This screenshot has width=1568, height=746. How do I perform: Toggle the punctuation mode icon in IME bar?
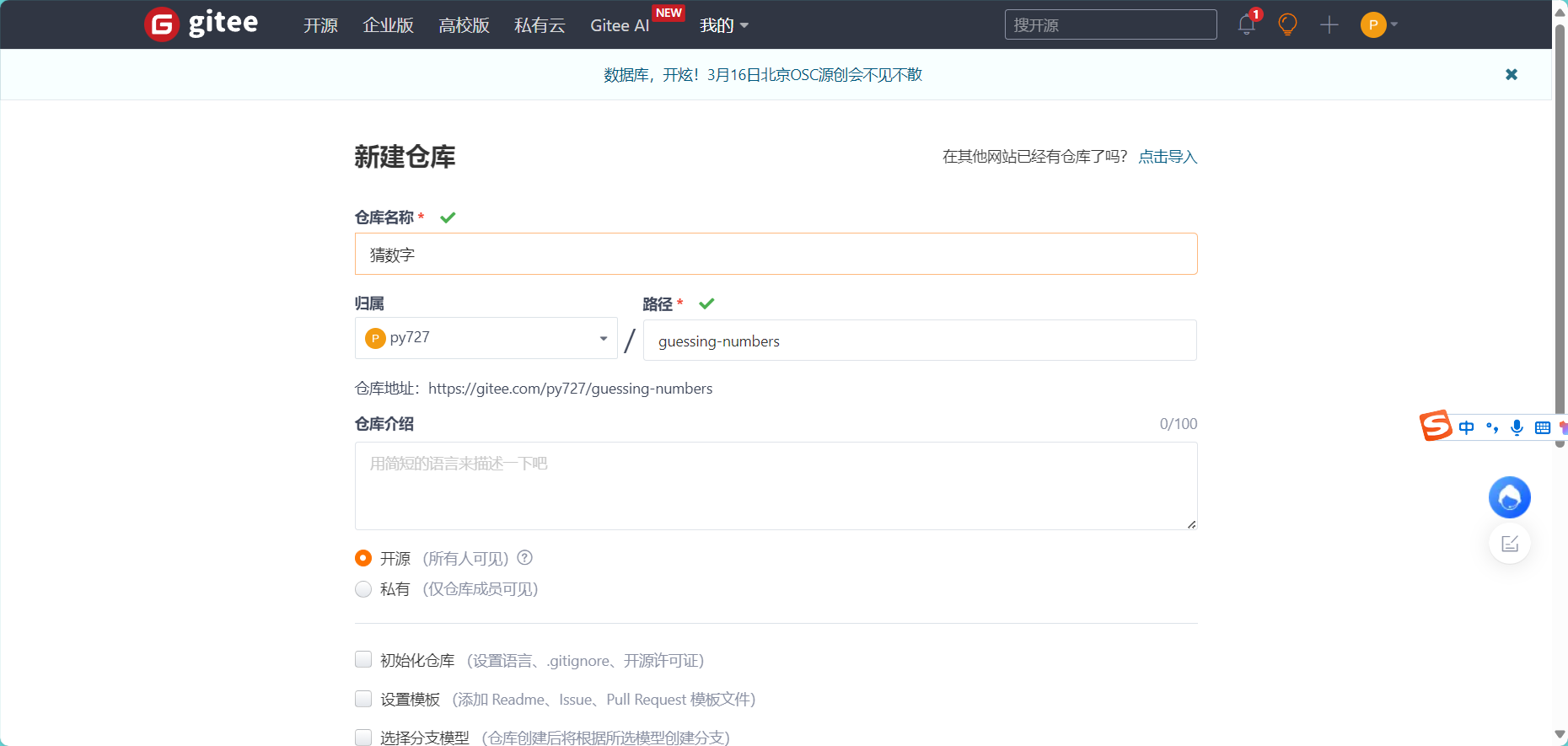[x=1492, y=427]
